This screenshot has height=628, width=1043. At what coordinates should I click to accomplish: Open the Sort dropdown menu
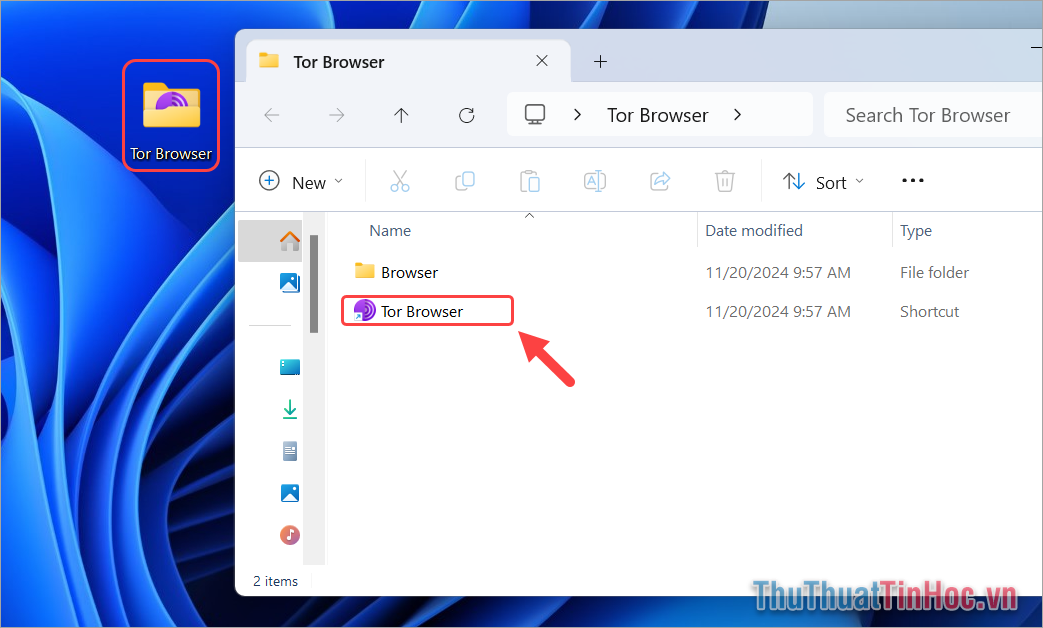coord(823,182)
